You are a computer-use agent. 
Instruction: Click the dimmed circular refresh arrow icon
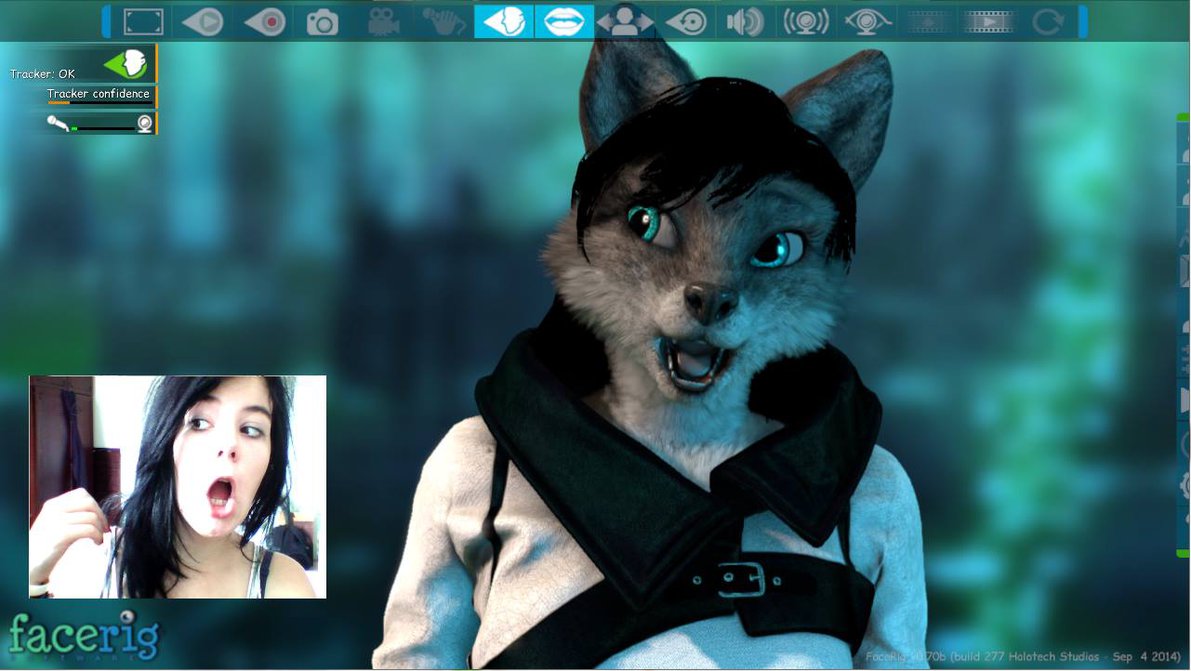click(1048, 21)
